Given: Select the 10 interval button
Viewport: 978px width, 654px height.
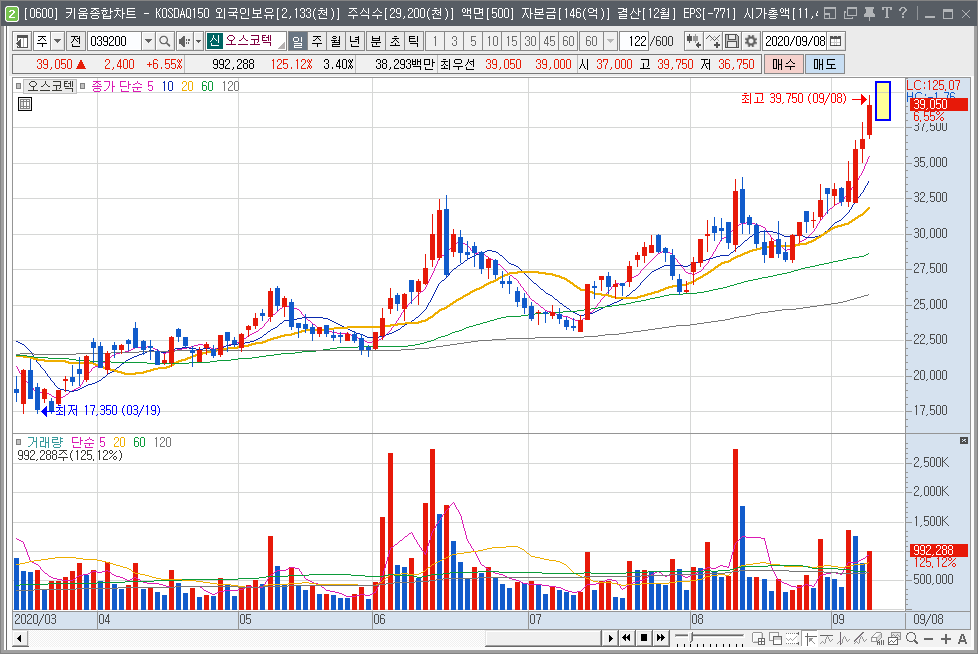Looking at the screenshot, I should (x=492, y=41).
